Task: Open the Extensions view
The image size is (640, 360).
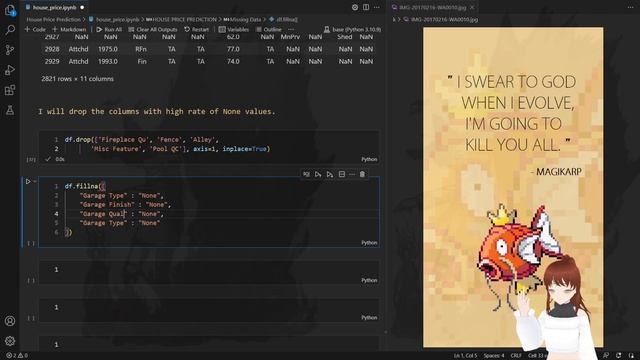Action: click(x=10, y=90)
